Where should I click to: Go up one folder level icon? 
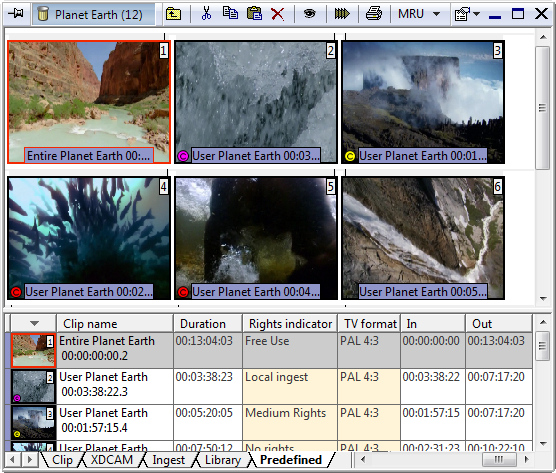coord(173,14)
